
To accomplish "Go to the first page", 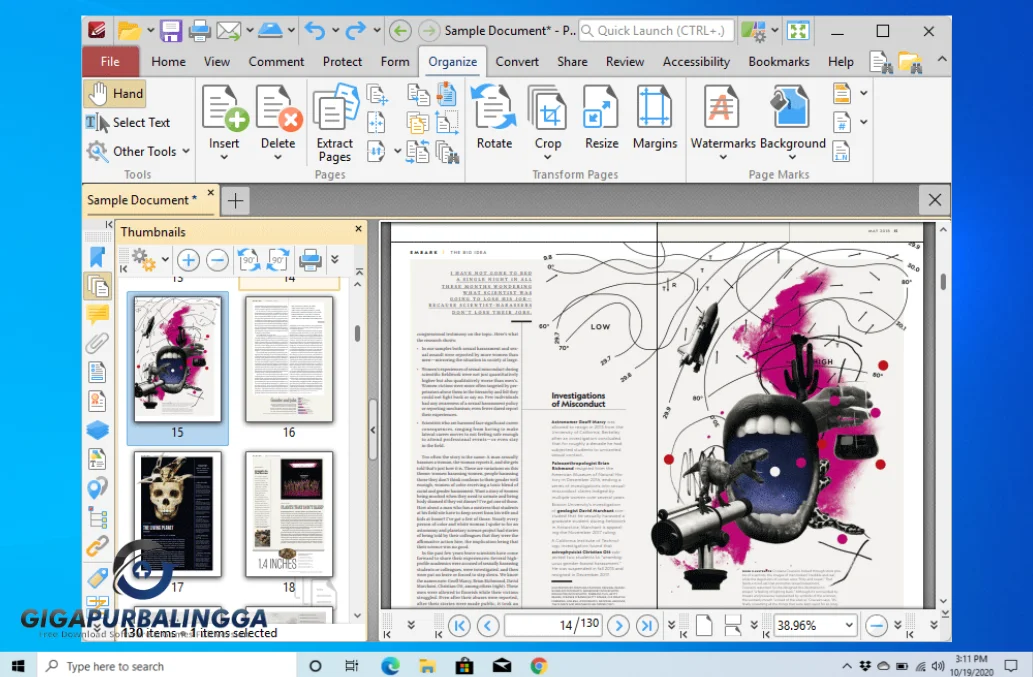I will point(459,625).
